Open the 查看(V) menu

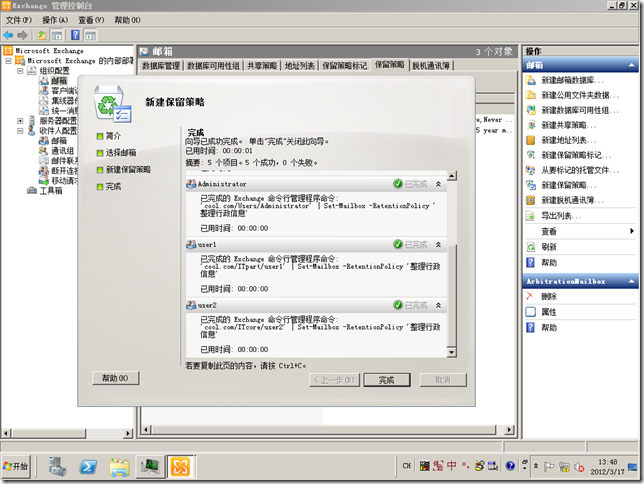click(91, 20)
